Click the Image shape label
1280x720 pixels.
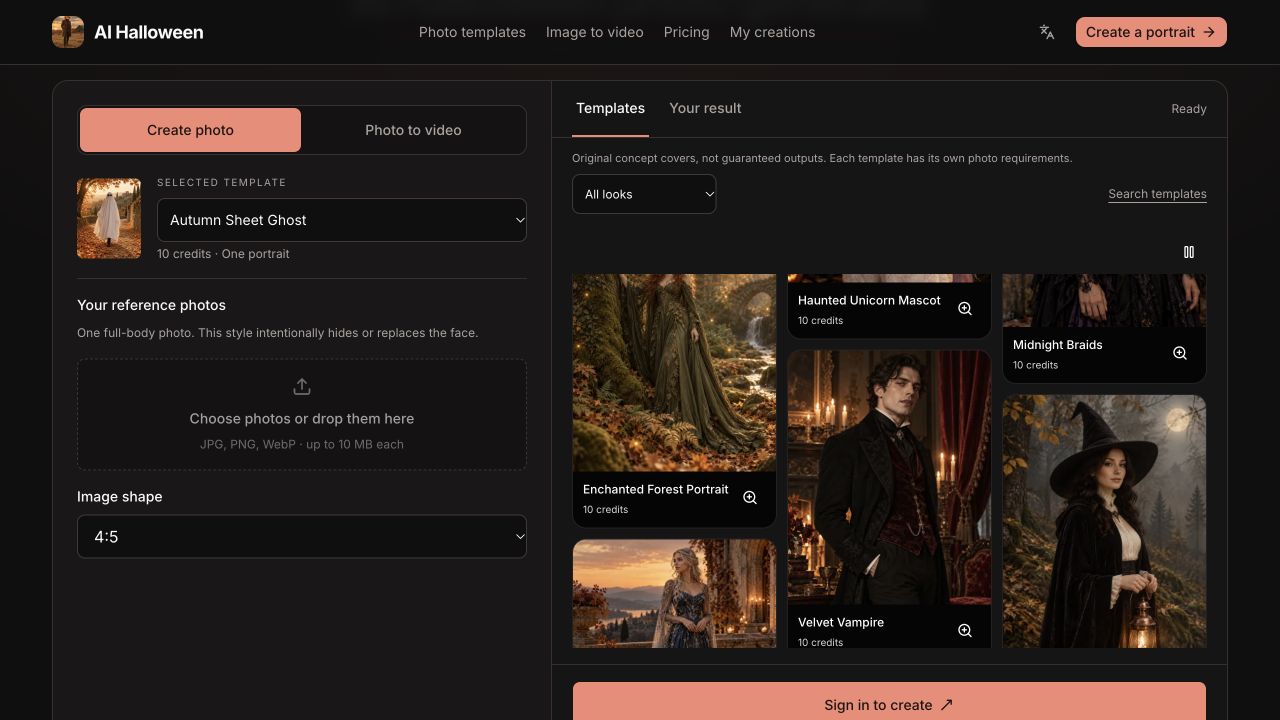tap(119, 497)
